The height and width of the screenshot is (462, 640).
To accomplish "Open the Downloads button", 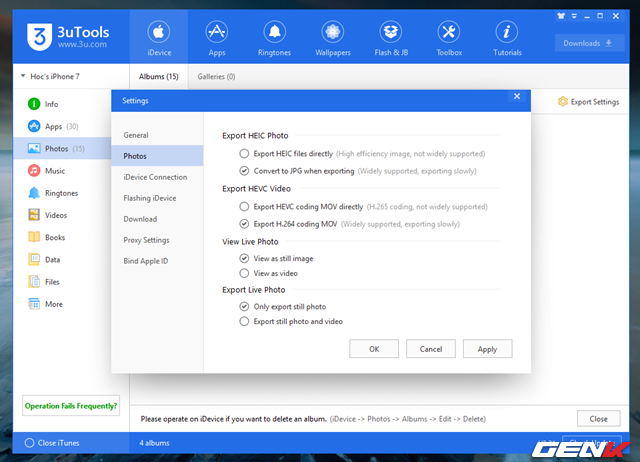I will (x=589, y=43).
